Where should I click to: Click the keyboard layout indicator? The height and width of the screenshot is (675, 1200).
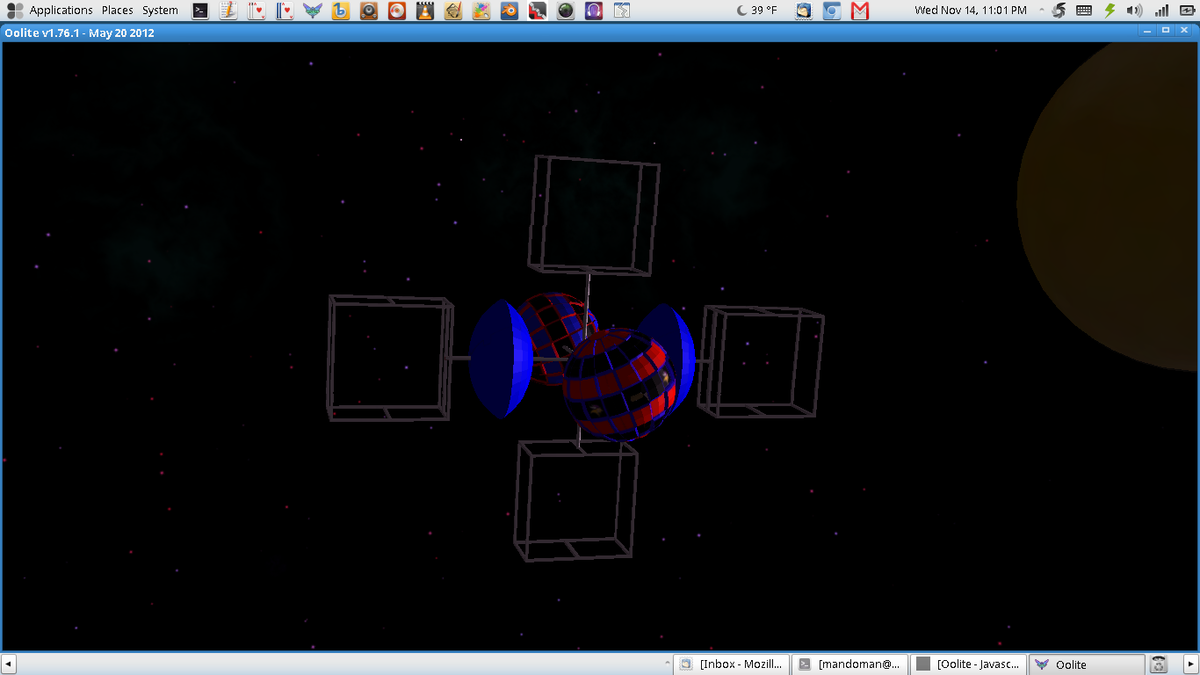pyautogui.click(x=1084, y=11)
